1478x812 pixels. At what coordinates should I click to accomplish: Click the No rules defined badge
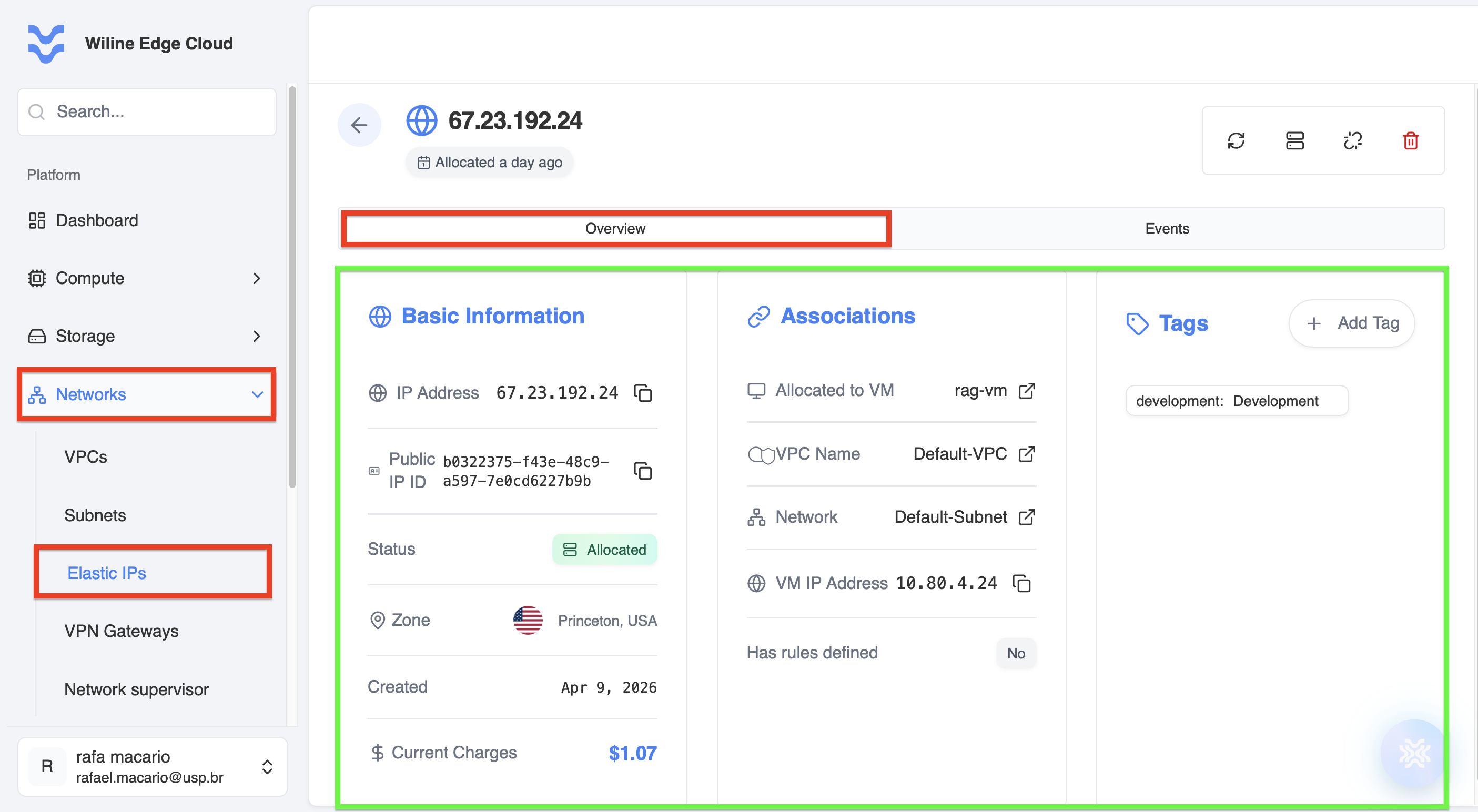1016,654
